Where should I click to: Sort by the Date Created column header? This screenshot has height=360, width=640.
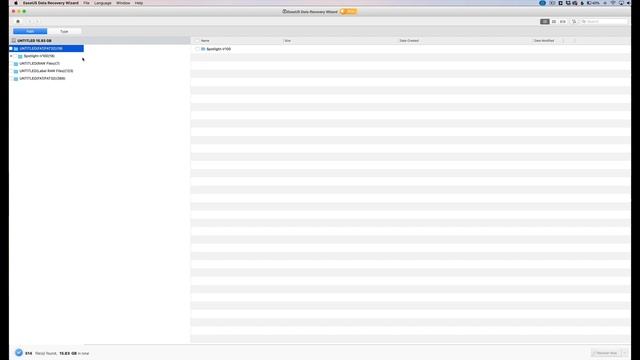pyautogui.click(x=409, y=41)
